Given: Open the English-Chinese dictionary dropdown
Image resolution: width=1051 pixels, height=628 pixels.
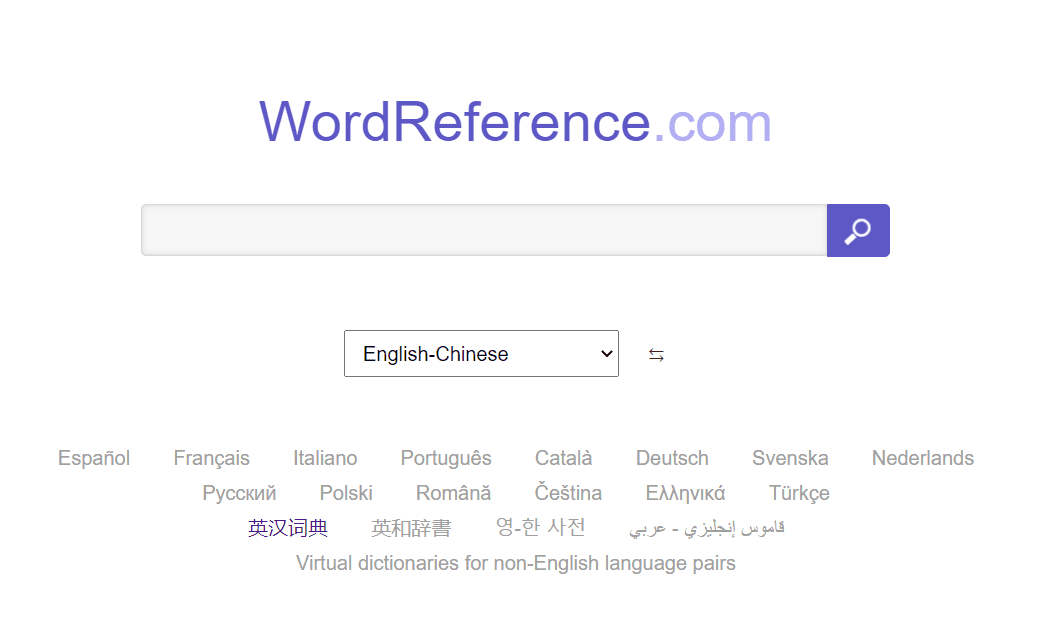Looking at the screenshot, I should click(x=481, y=353).
